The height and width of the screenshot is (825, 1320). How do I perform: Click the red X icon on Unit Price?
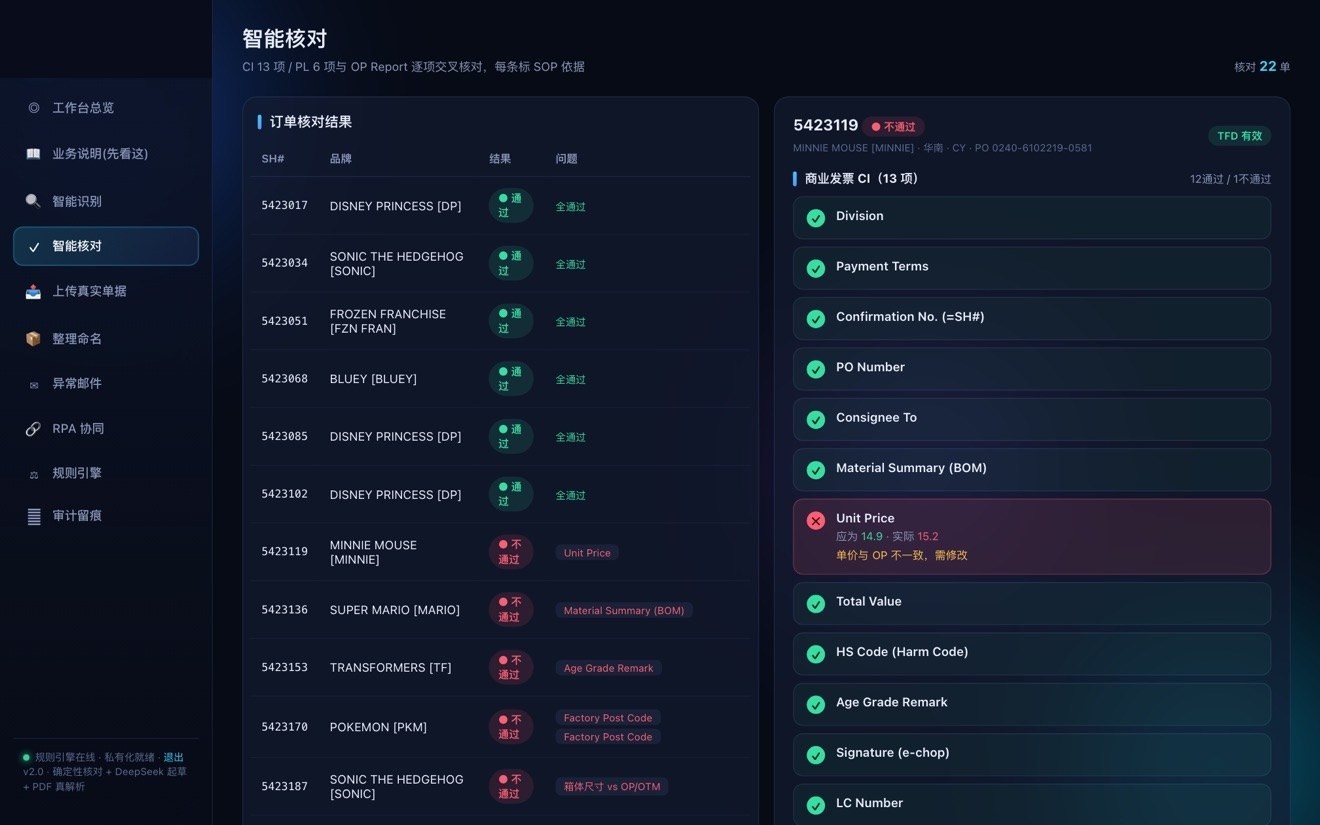816,520
